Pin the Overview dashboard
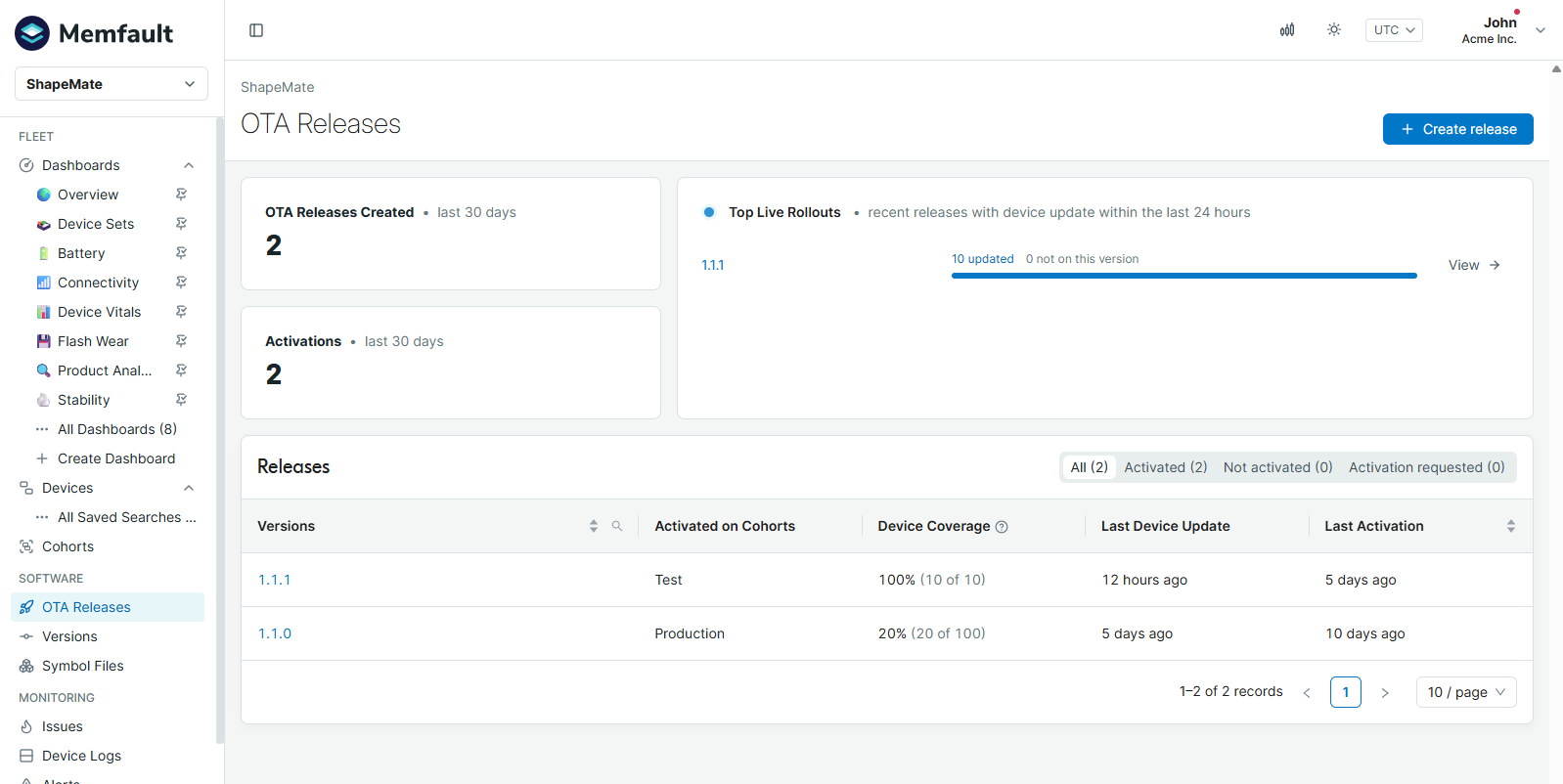The height and width of the screenshot is (784, 1563). (x=181, y=195)
